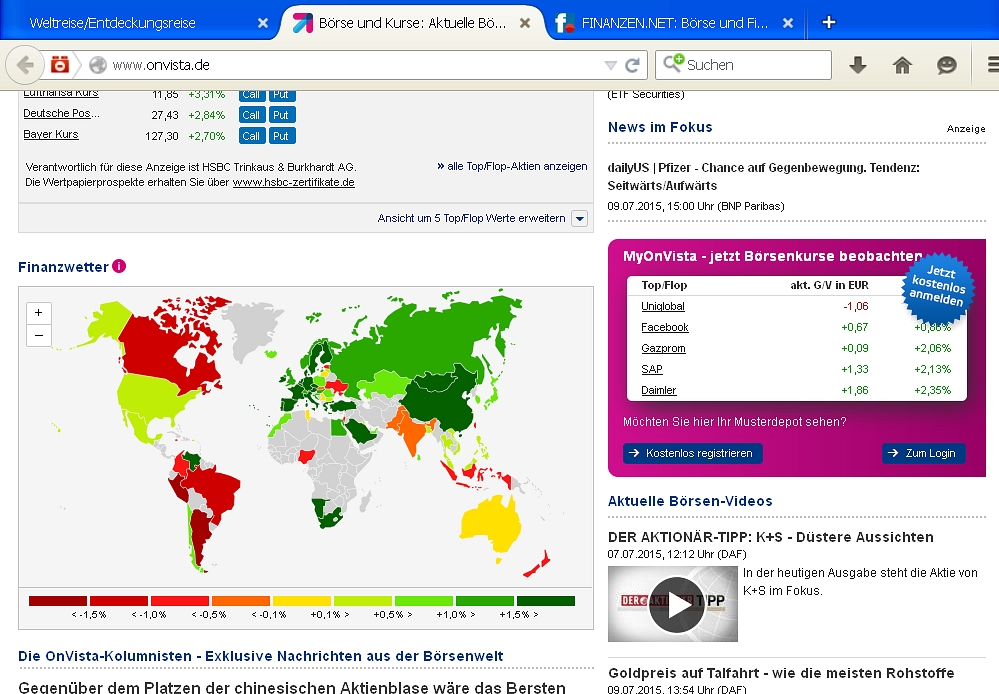Open the www.hsbc-zertifikate.de link
Screen dimensions: 999x694
[x=293, y=182]
